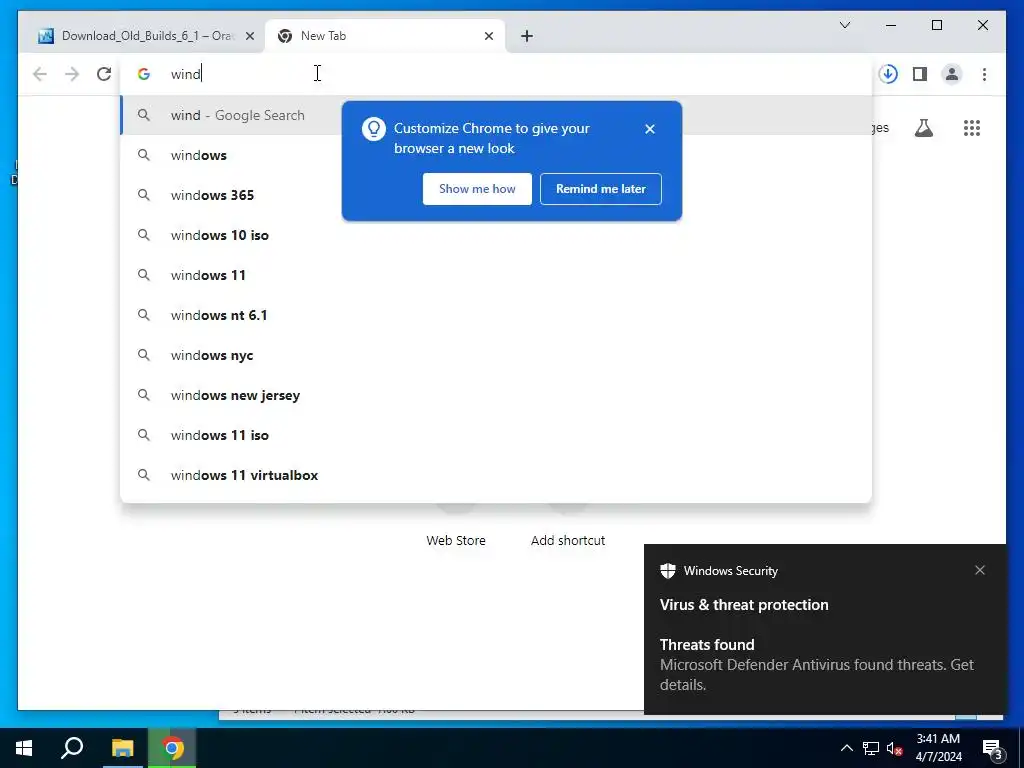The height and width of the screenshot is (768, 1024).
Task: Open Windows taskbar search
Action: (x=72, y=748)
